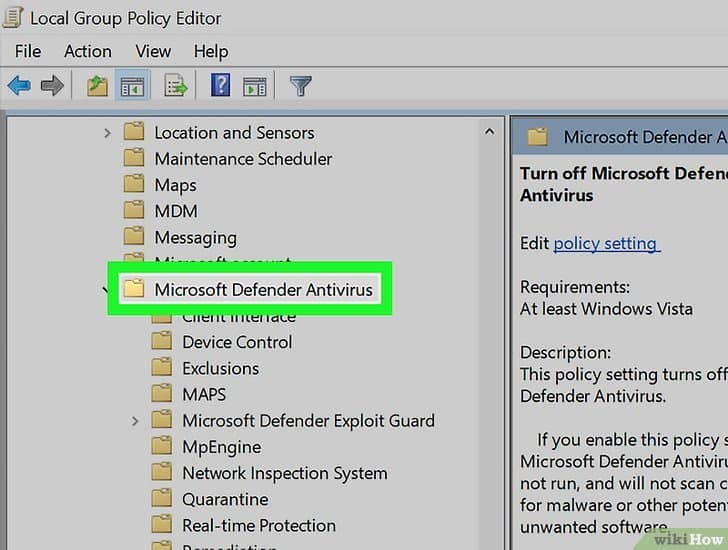Click the 'policy setting' link
Viewport: 728px width, 550px height.
click(x=605, y=243)
